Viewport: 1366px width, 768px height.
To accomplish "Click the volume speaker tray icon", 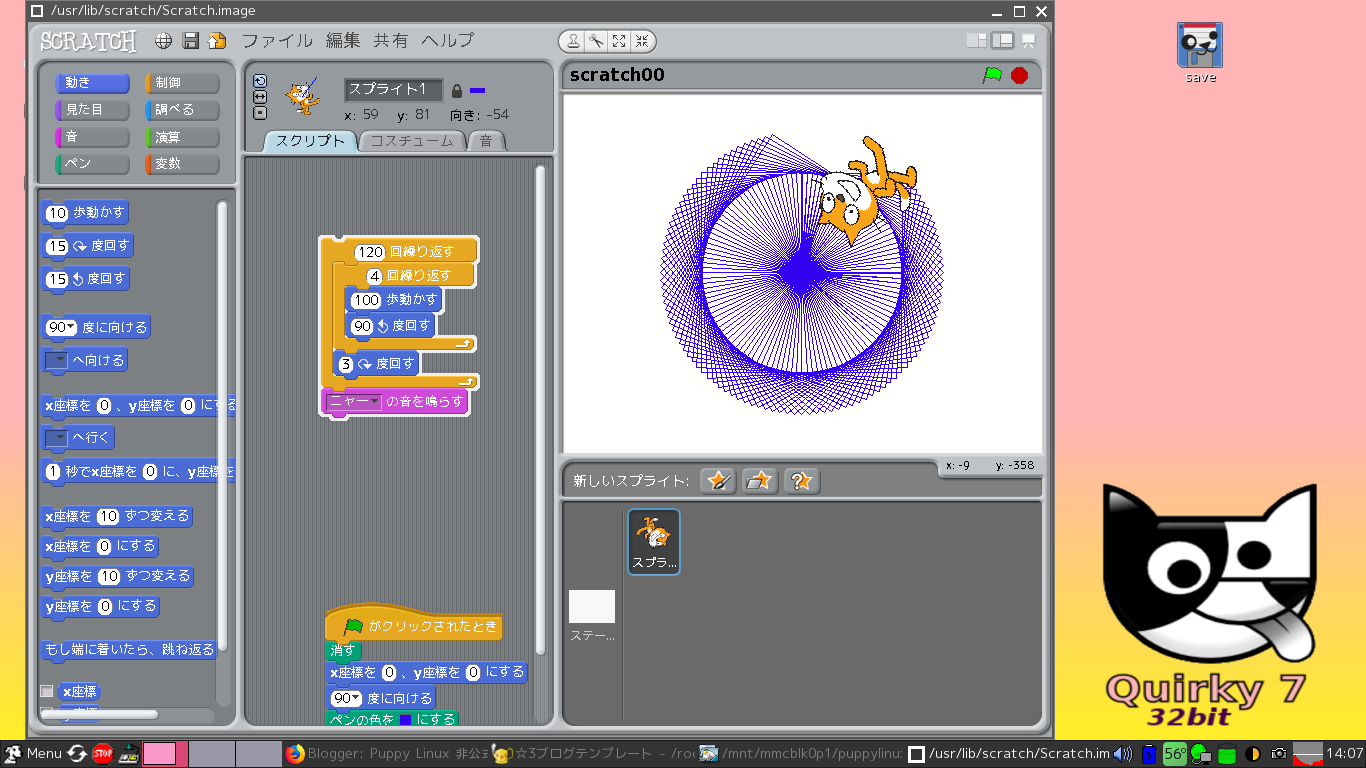I will (1123, 754).
